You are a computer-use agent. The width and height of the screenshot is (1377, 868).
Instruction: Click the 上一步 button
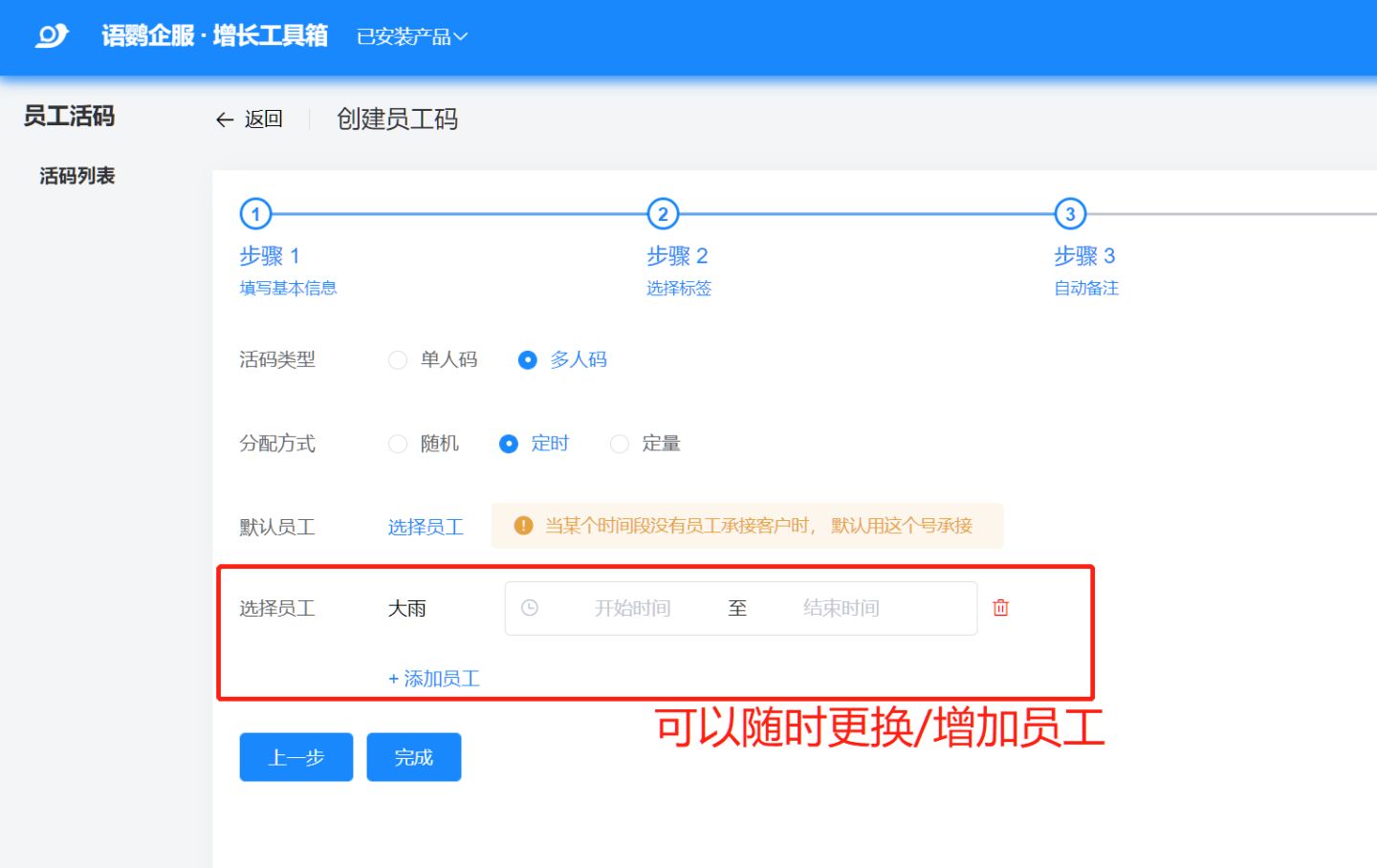point(295,757)
